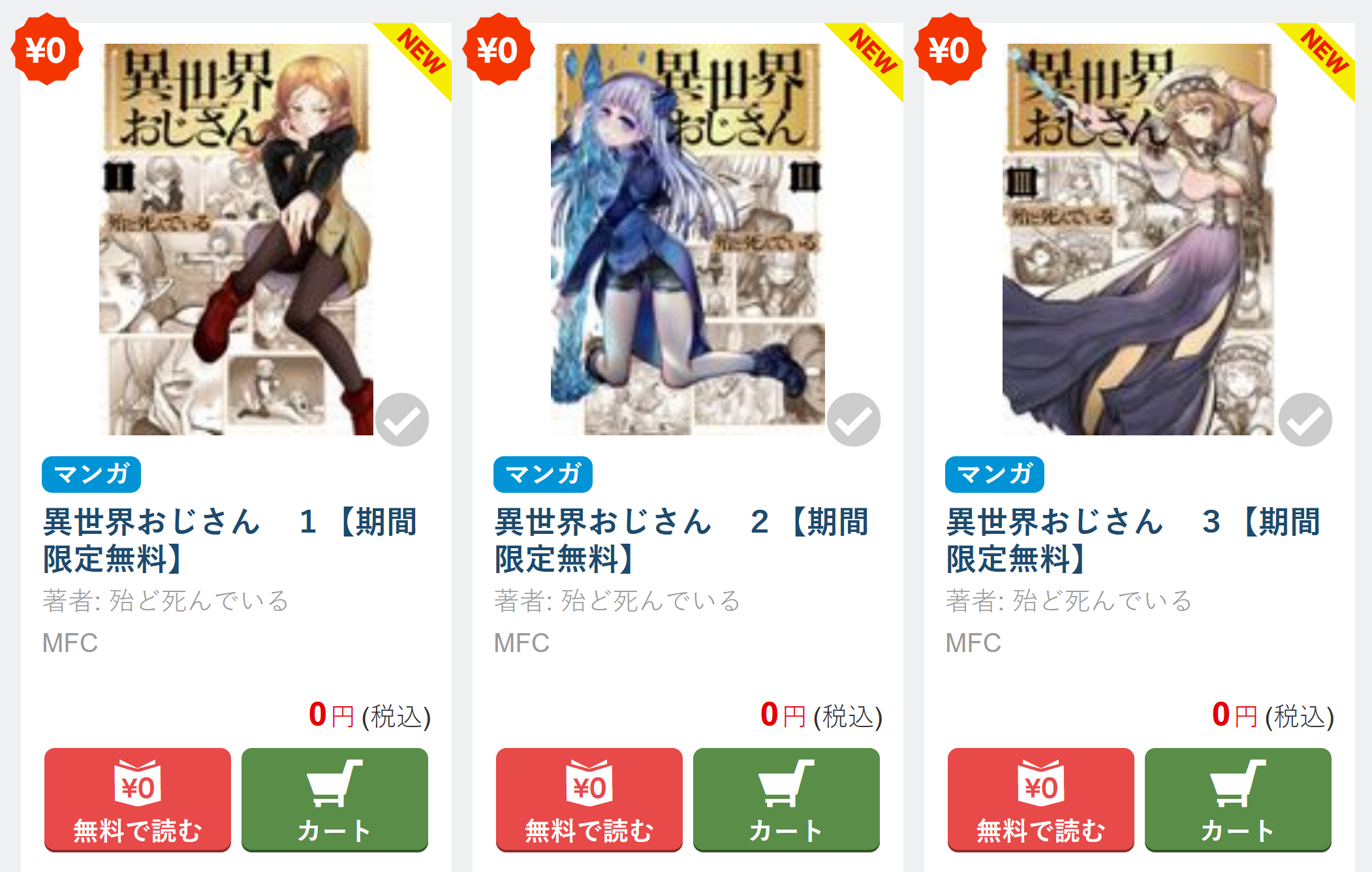1372x872 pixels.
Task: Open the 異世界おじさん 1 cover thumbnail
Action: point(236,239)
